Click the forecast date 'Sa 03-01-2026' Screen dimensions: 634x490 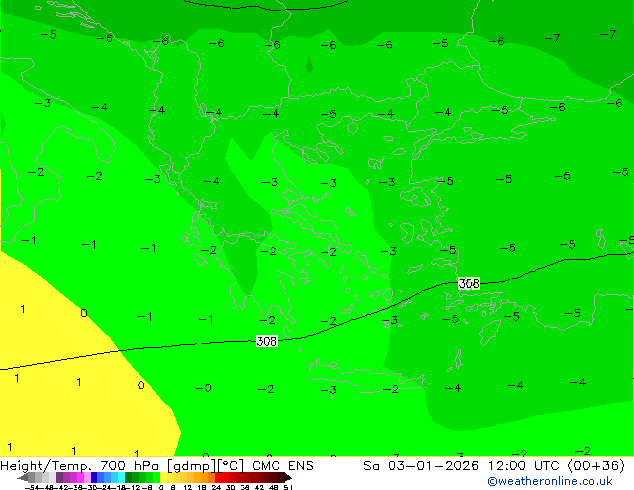pyautogui.click(x=421, y=466)
